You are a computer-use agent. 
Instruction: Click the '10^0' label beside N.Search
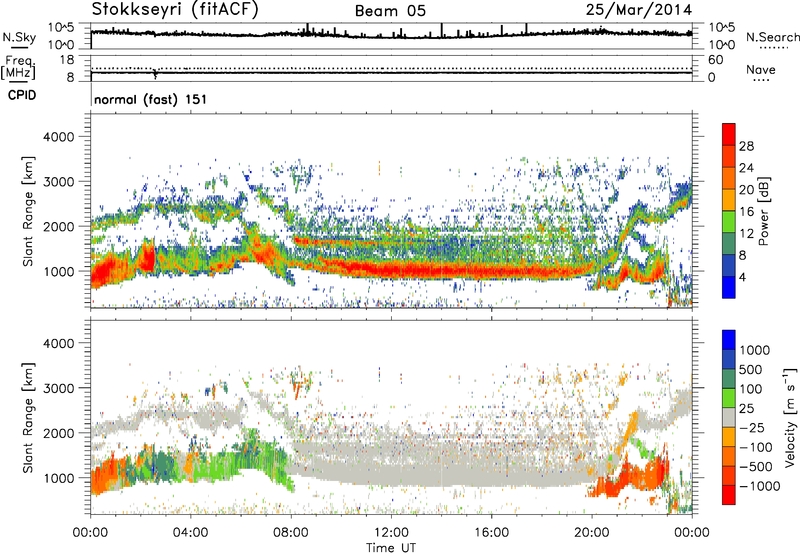(x=722, y=45)
